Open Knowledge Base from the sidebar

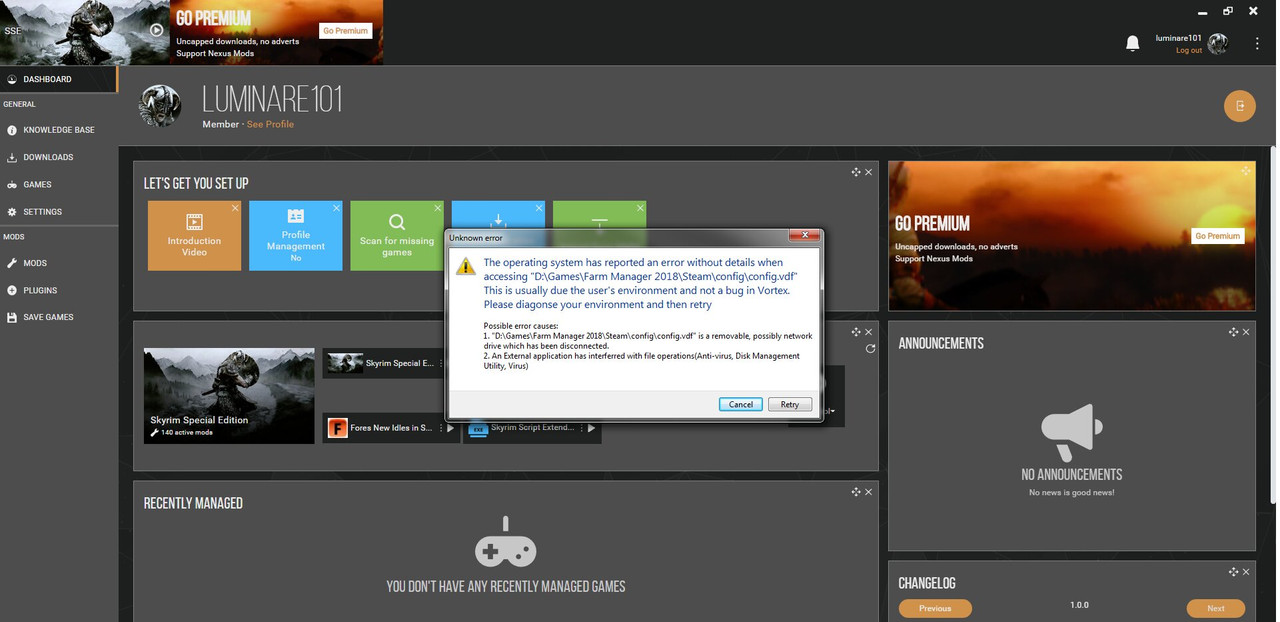(x=58, y=130)
